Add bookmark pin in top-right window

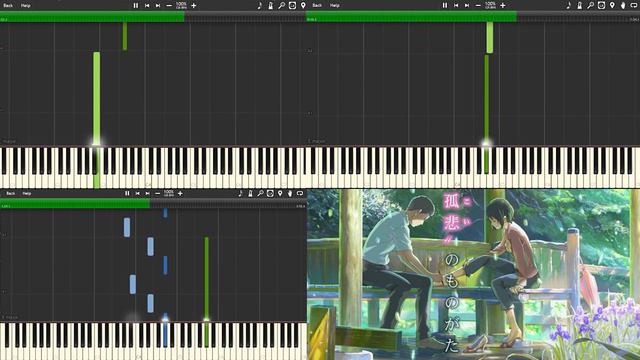click(x=612, y=5)
